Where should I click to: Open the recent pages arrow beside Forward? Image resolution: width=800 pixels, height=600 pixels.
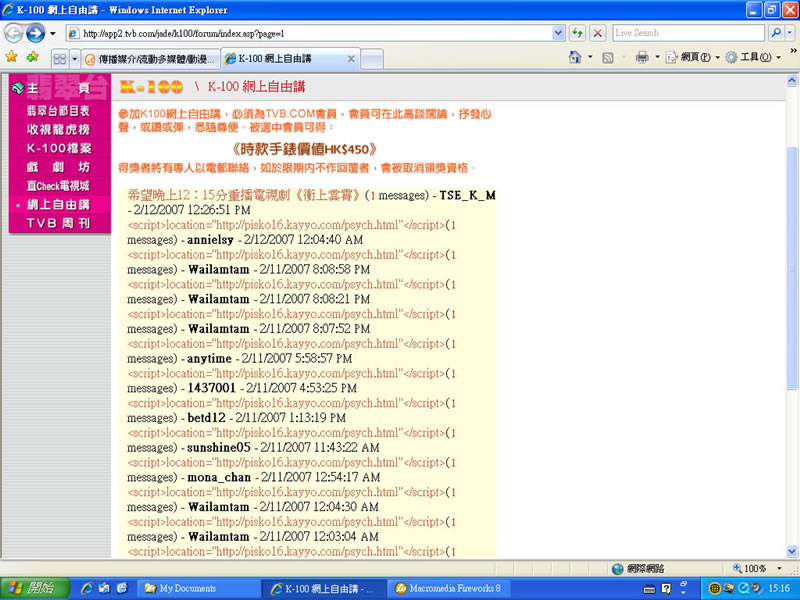[x=53, y=34]
